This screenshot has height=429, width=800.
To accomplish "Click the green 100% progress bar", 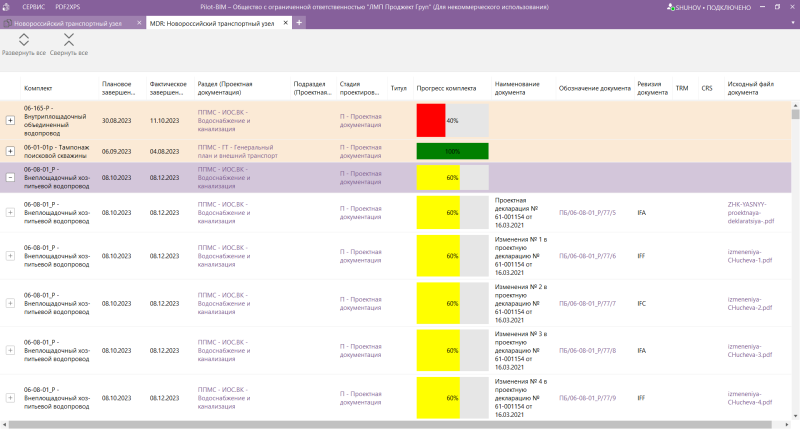I will click(x=452, y=151).
